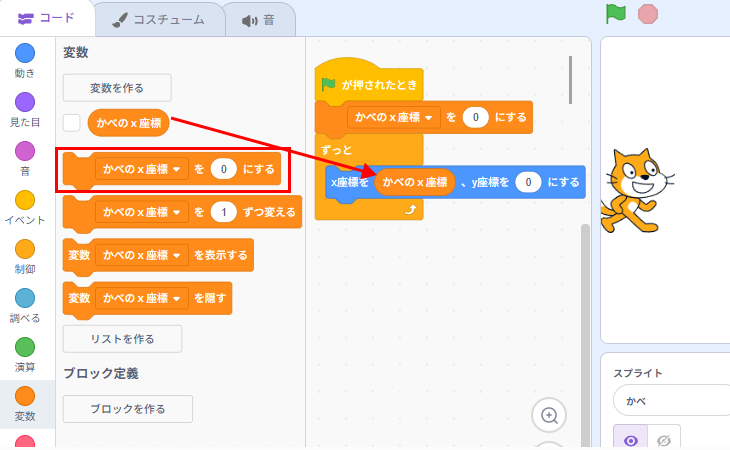Open the 音 (Sound) block category

[25, 151]
